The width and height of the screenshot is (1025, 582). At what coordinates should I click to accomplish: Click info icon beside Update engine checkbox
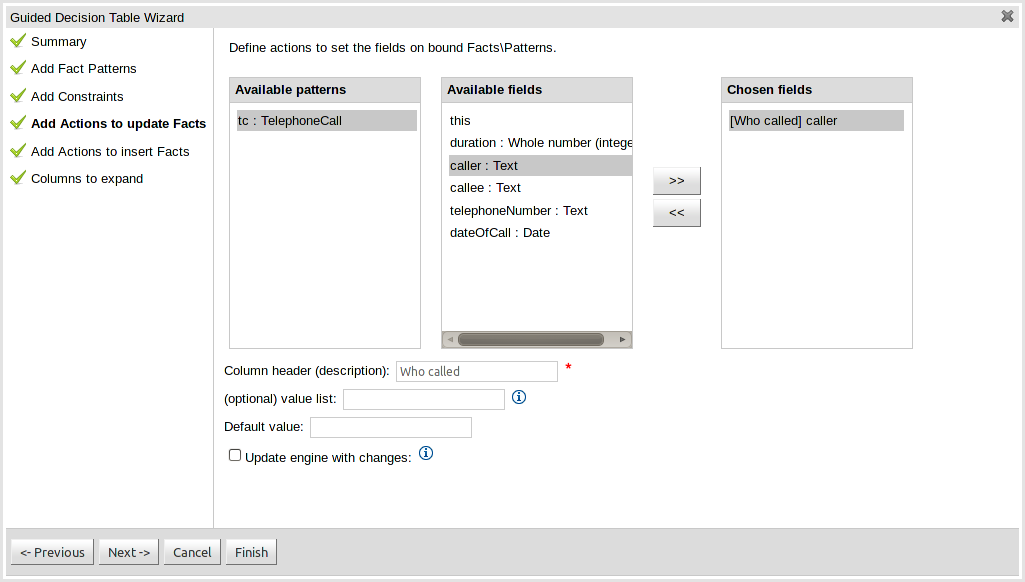pos(426,454)
